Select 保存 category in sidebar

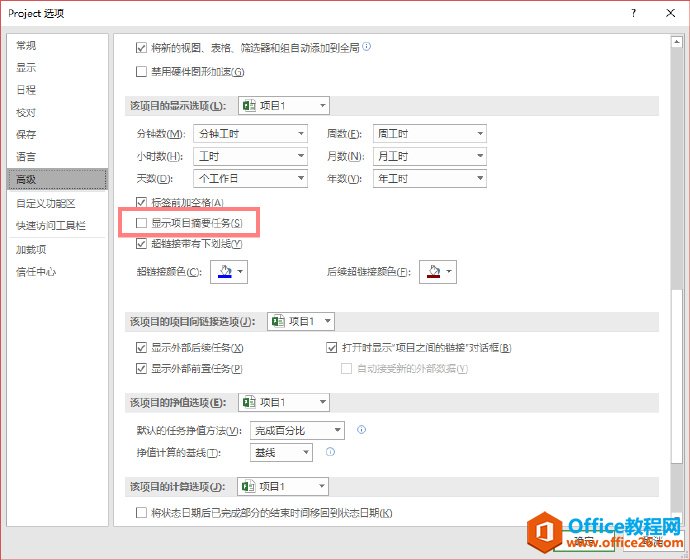(57, 134)
